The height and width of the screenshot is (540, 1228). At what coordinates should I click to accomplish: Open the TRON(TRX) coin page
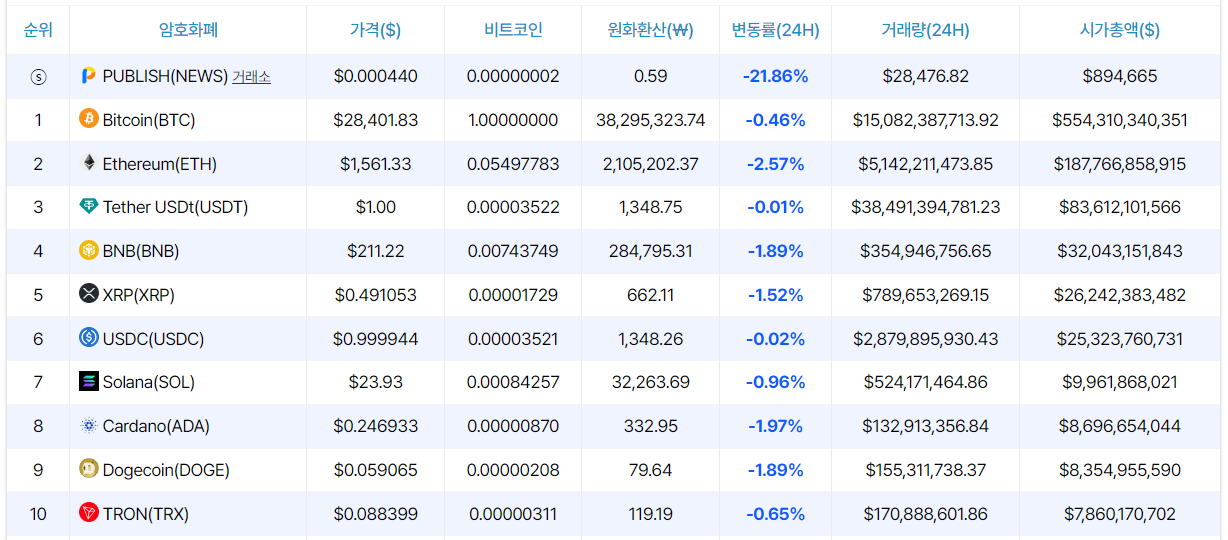(146, 514)
